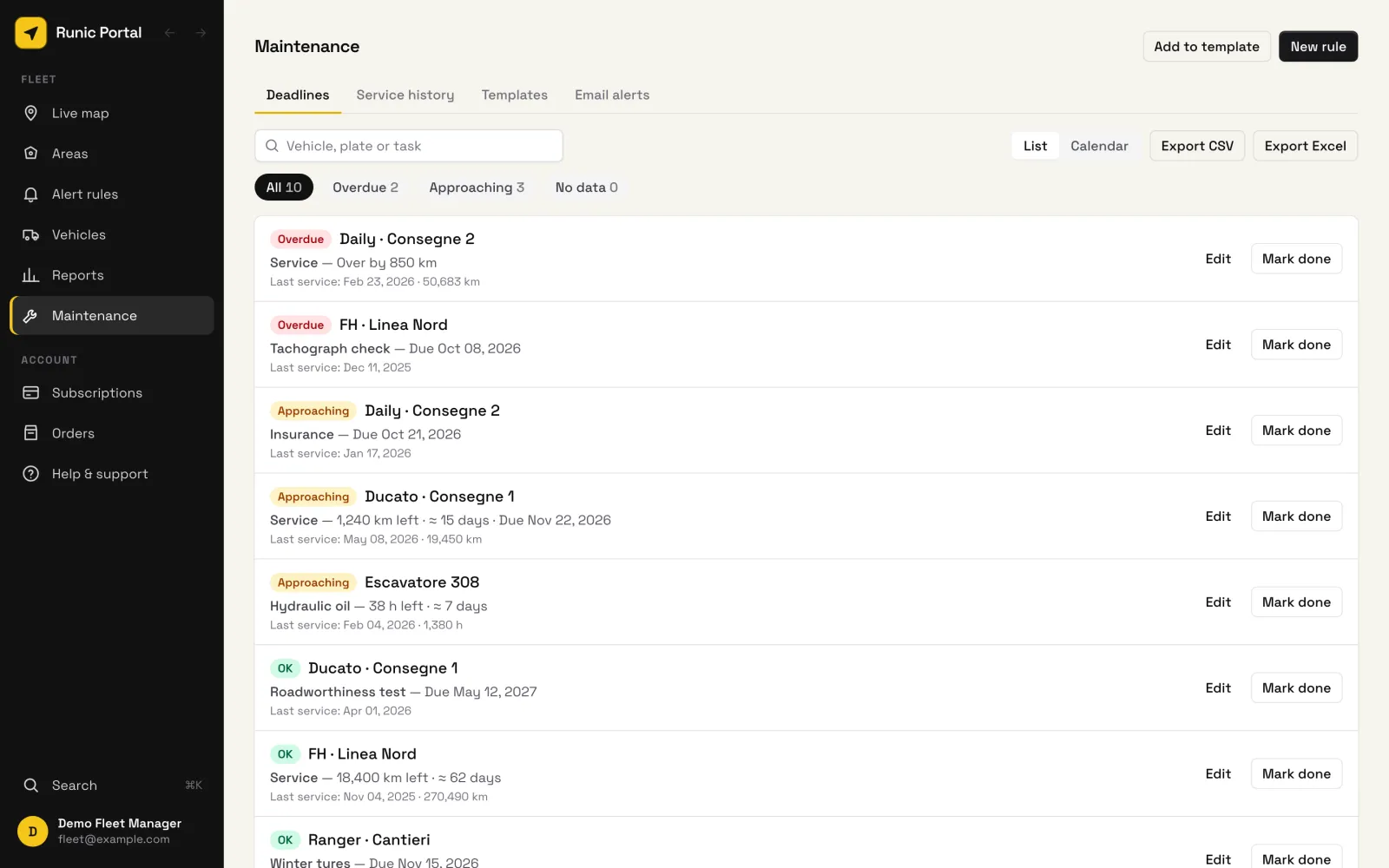This screenshot has width=1389, height=868.
Task: Click the Alert rules bell icon
Action: coord(30,194)
